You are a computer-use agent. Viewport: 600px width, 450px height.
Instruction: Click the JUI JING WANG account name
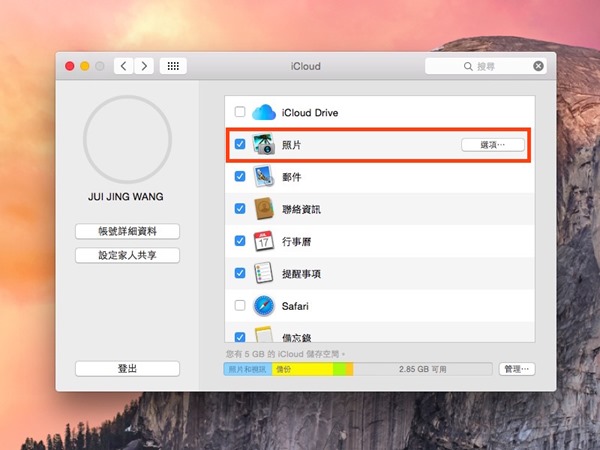tap(126, 197)
